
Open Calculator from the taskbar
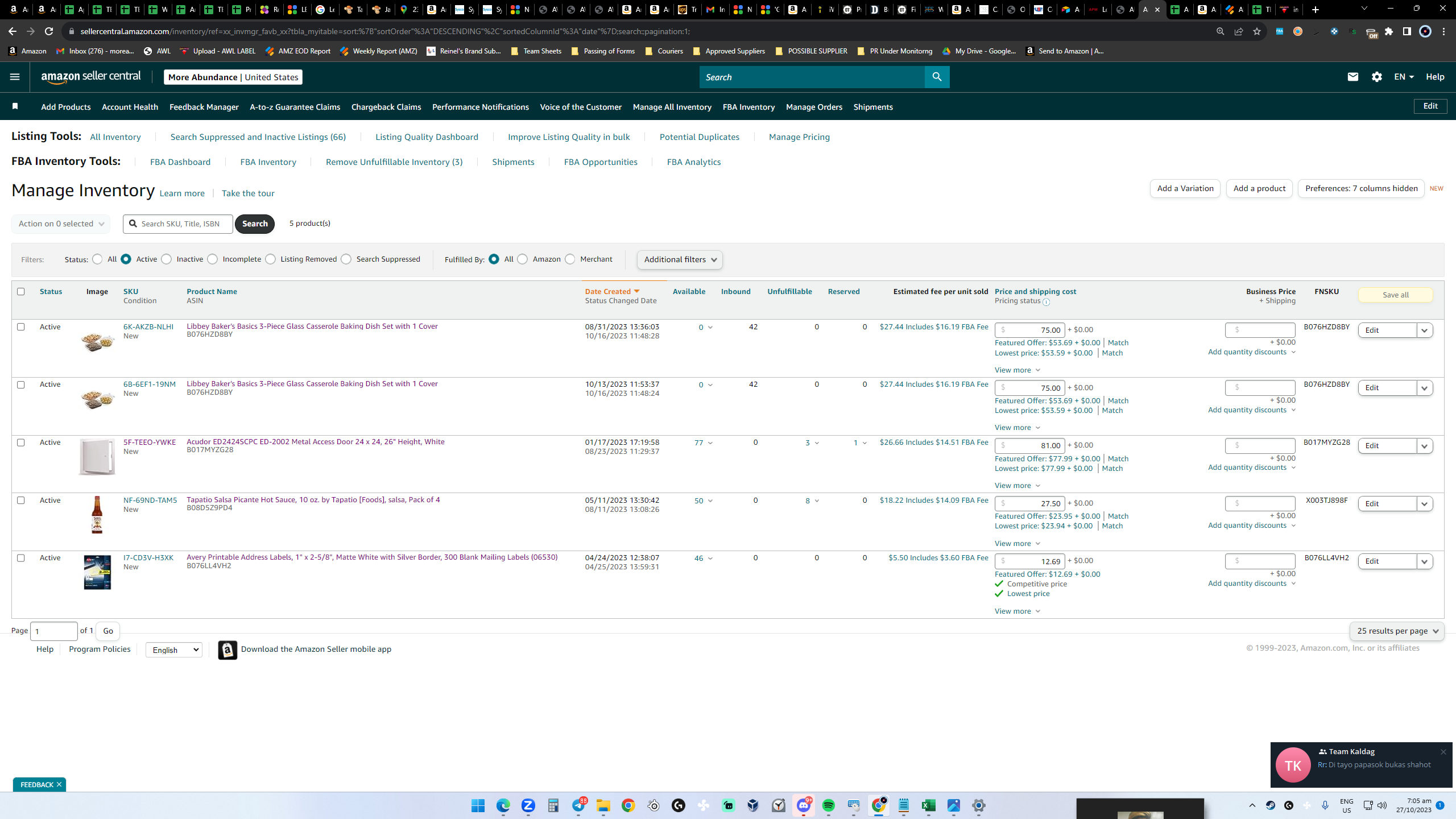(553, 805)
